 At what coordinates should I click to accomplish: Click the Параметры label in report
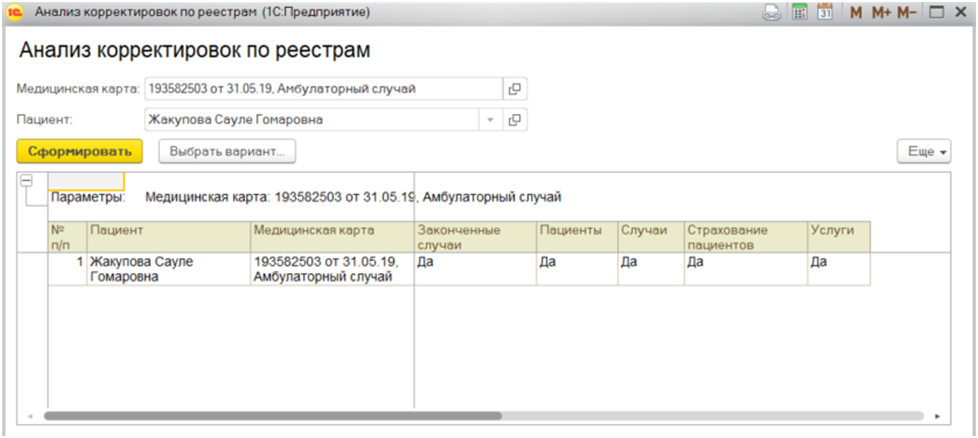(88, 198)
